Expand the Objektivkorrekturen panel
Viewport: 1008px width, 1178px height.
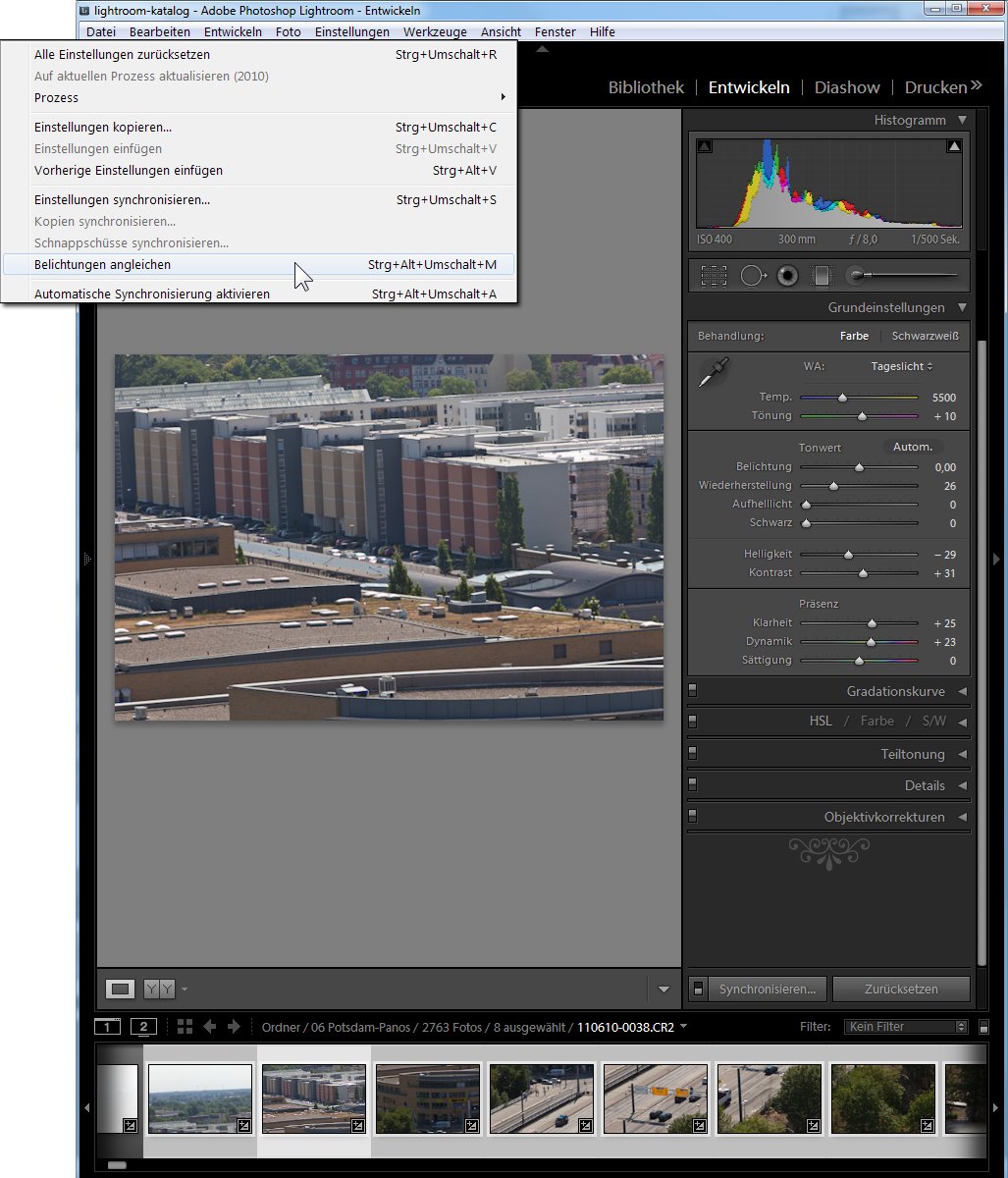tap(962, 817)
